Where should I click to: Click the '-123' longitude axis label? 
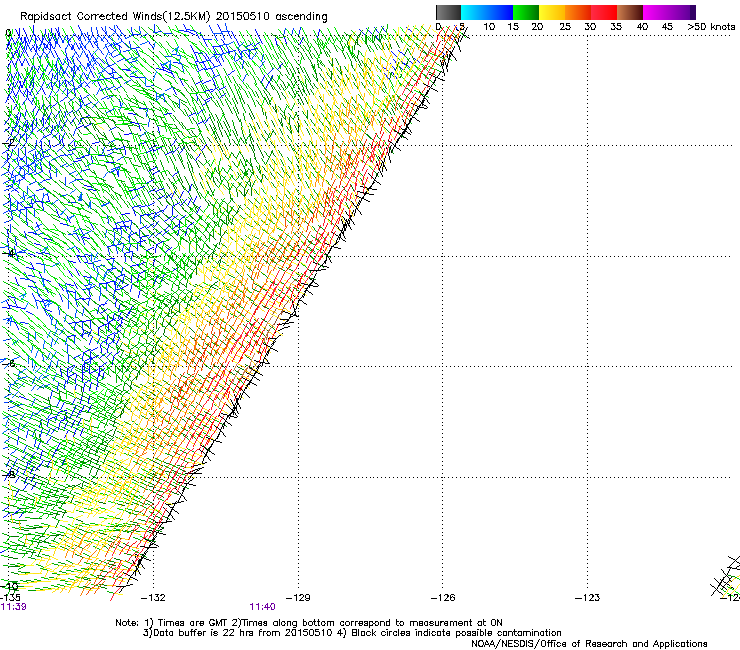[x=588, y=598]
